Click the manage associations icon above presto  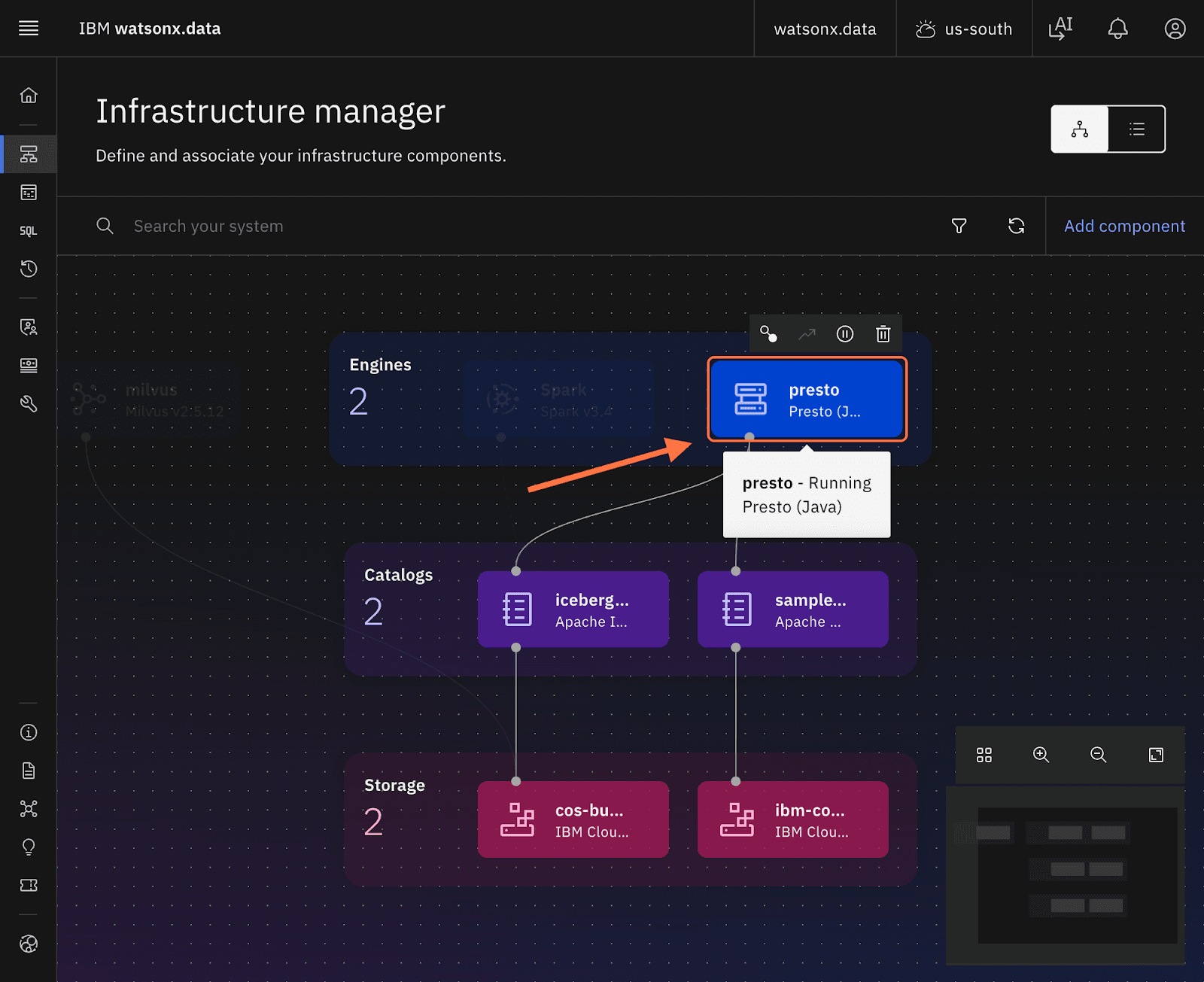point(768,334)
